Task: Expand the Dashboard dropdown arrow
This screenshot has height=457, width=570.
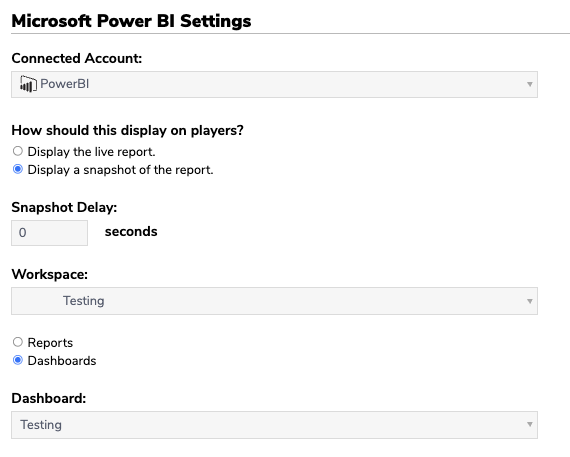Action: tap(530, 424)
